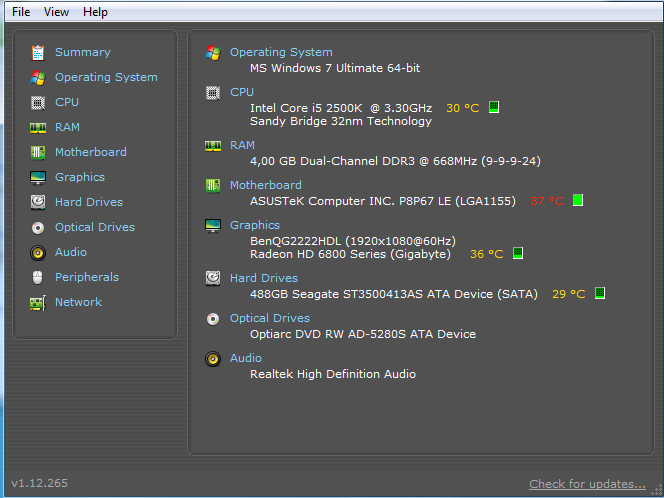Click the version number v1.12.265
This screenshot has height=498, width=664.
[40, 484]
